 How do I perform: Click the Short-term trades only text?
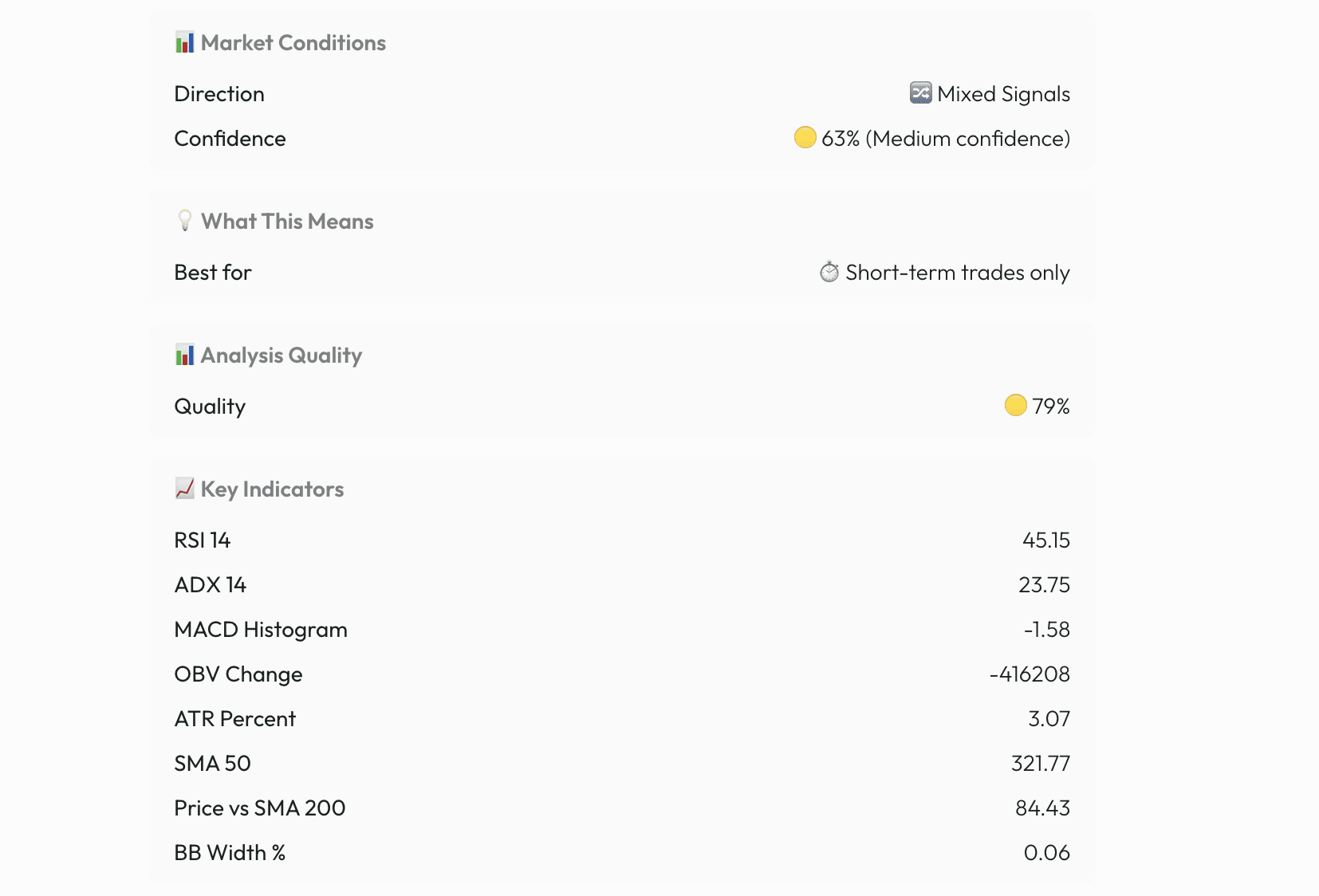click(957, 273)
